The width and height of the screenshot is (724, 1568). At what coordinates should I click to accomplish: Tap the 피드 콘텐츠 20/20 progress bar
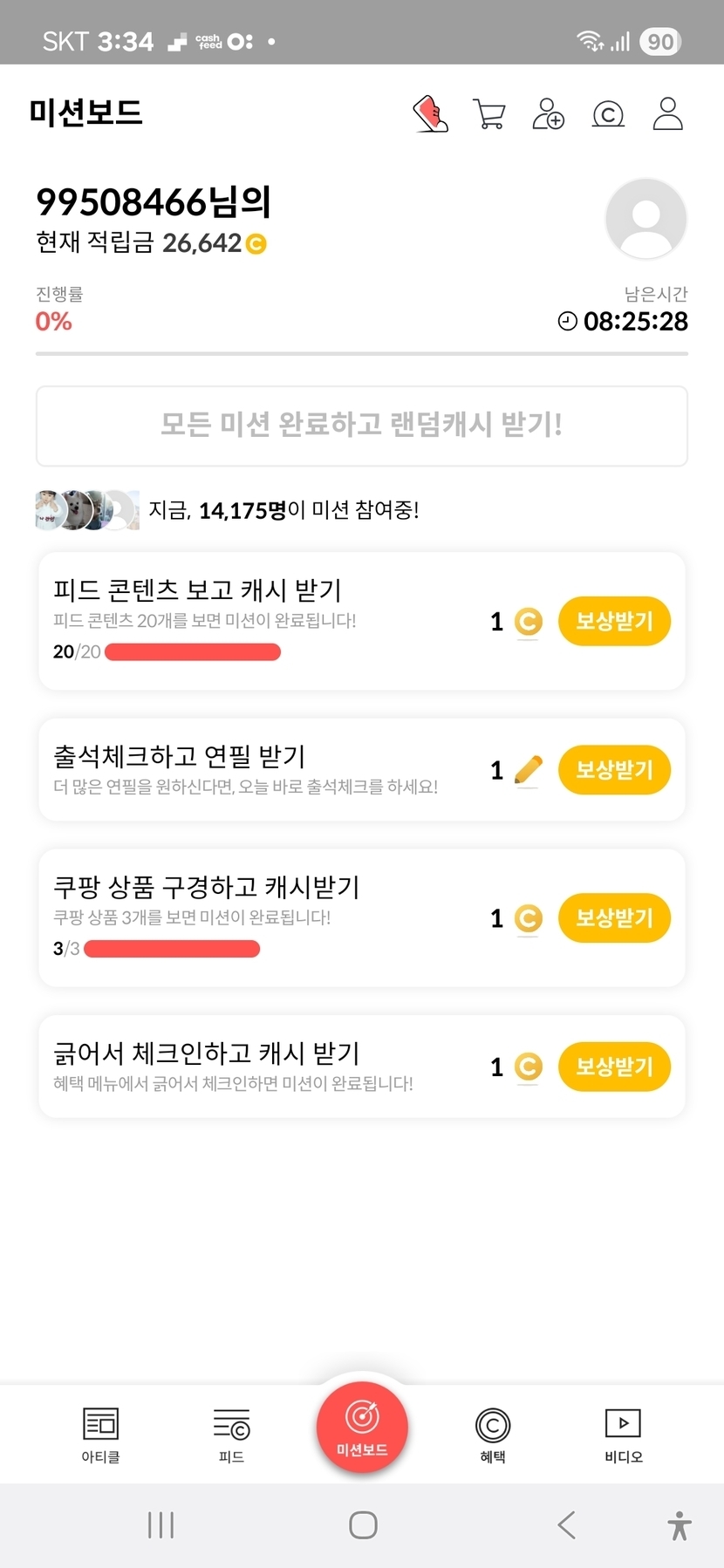pyautogui.click(x=193, y=651)
